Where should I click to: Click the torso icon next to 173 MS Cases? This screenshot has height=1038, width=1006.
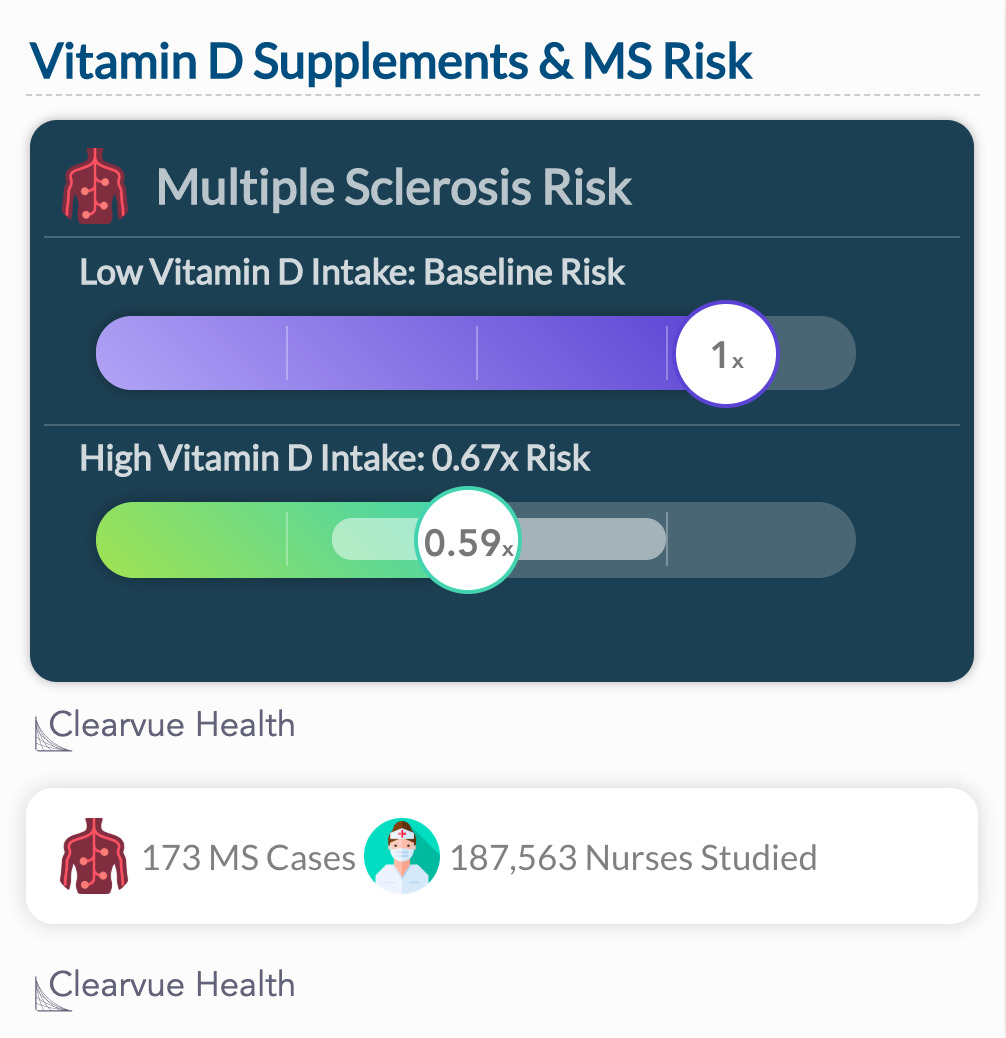pyautogui.click(x=93, y=856)
